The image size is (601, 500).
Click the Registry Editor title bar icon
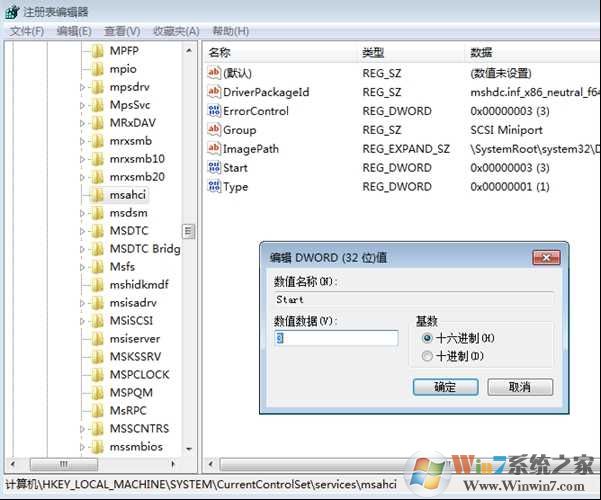click(x=12, y=12)
